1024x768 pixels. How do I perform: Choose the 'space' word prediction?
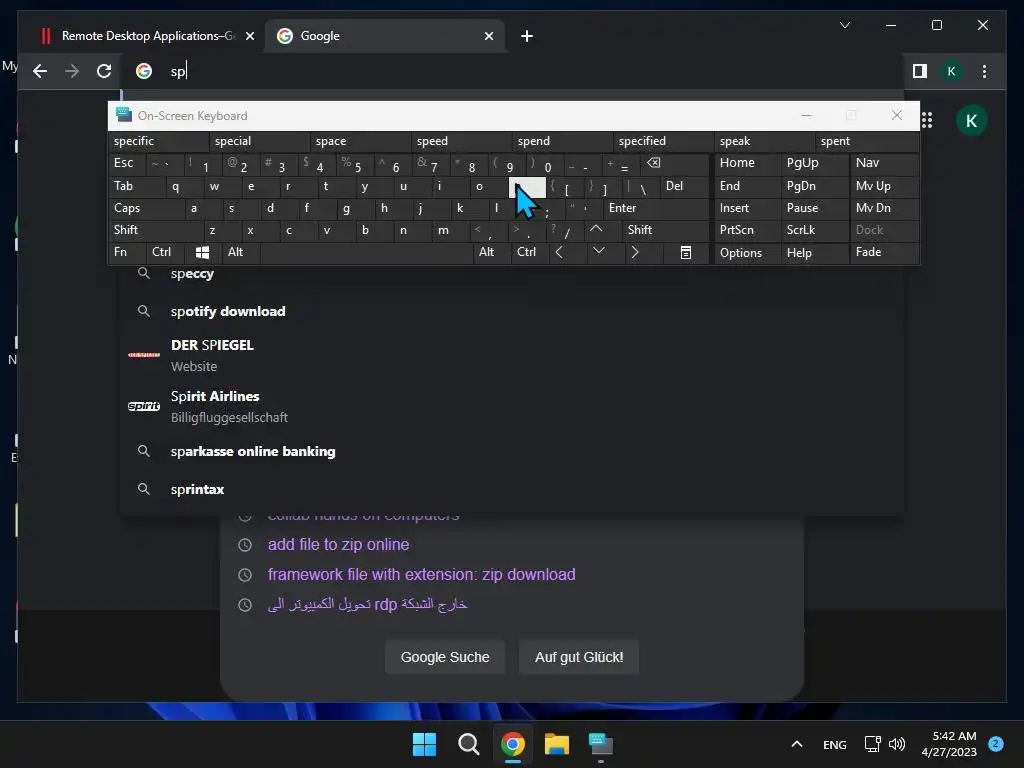tap(360, 141)
